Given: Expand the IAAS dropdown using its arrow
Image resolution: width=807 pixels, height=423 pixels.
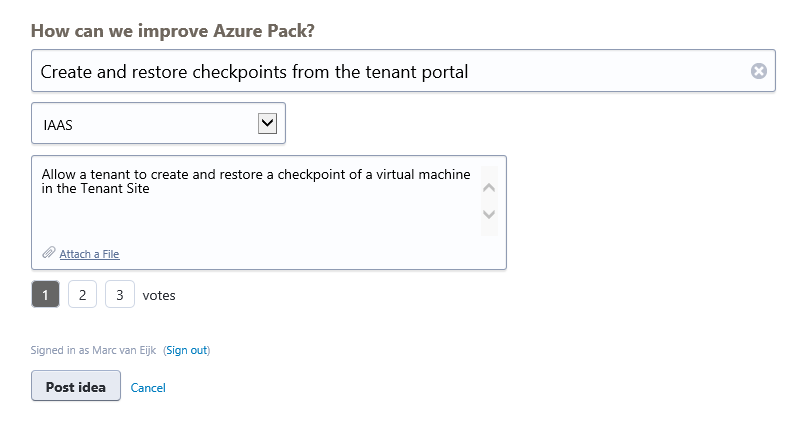Looking at the screenshot, I should point(267,123).
